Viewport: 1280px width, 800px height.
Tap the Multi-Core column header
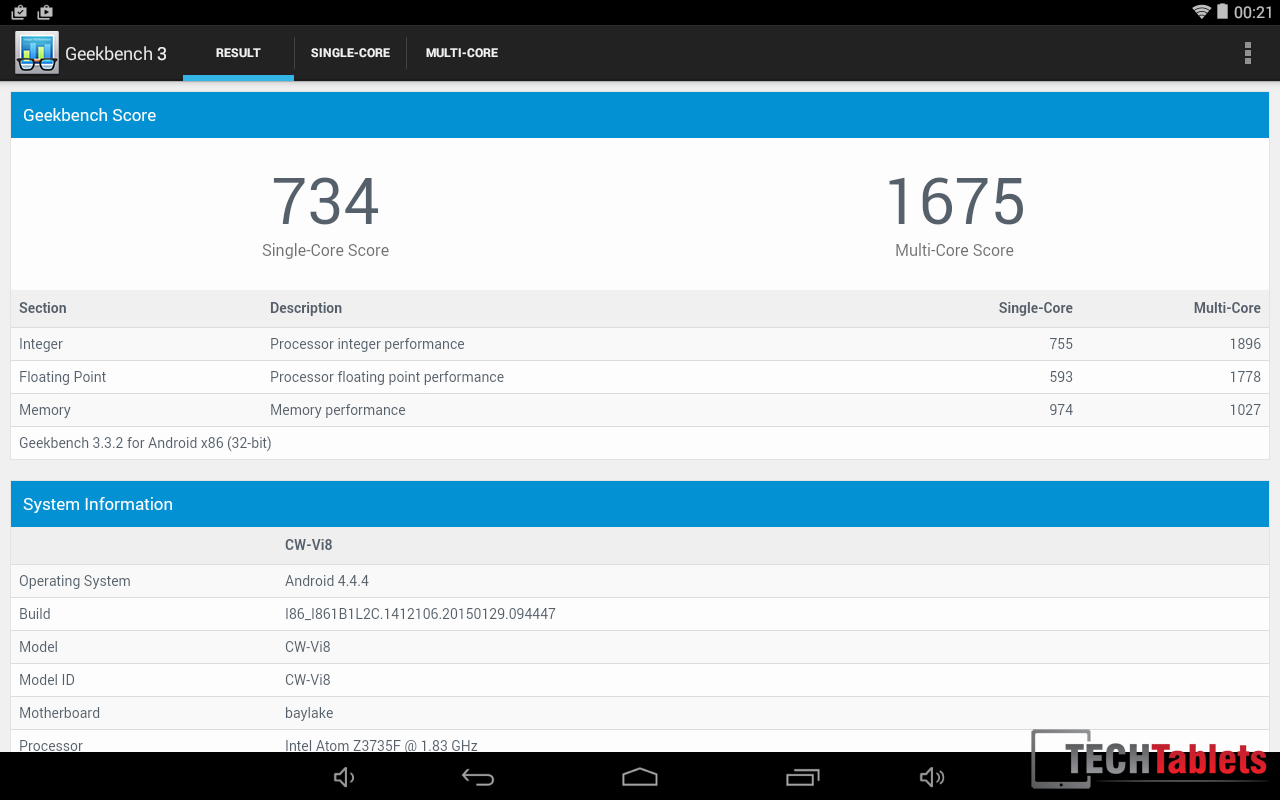pyautogui.click(x=1227, y=308)
